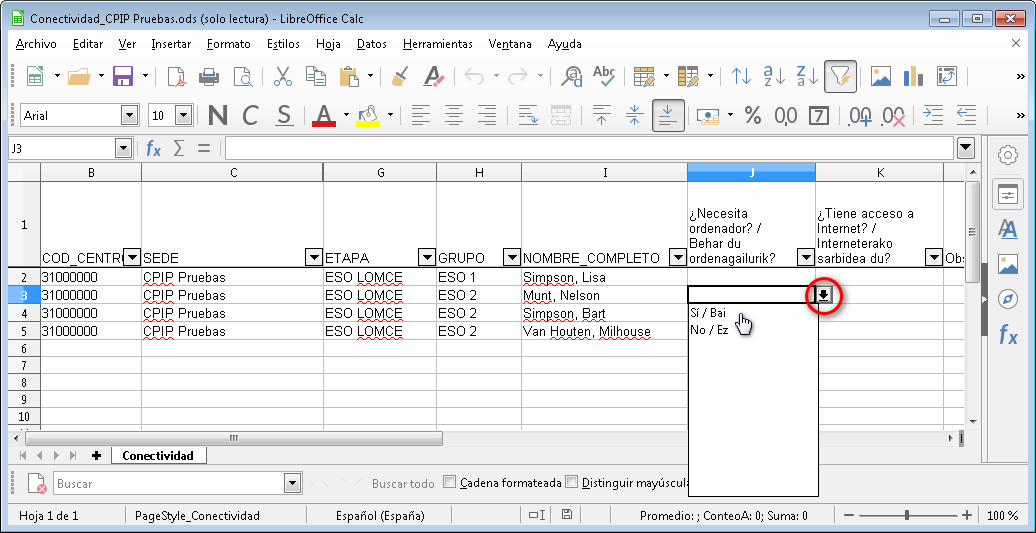Toggle Italic C formatting
The height and width of the screenshot is (533, 1036).
250,116
